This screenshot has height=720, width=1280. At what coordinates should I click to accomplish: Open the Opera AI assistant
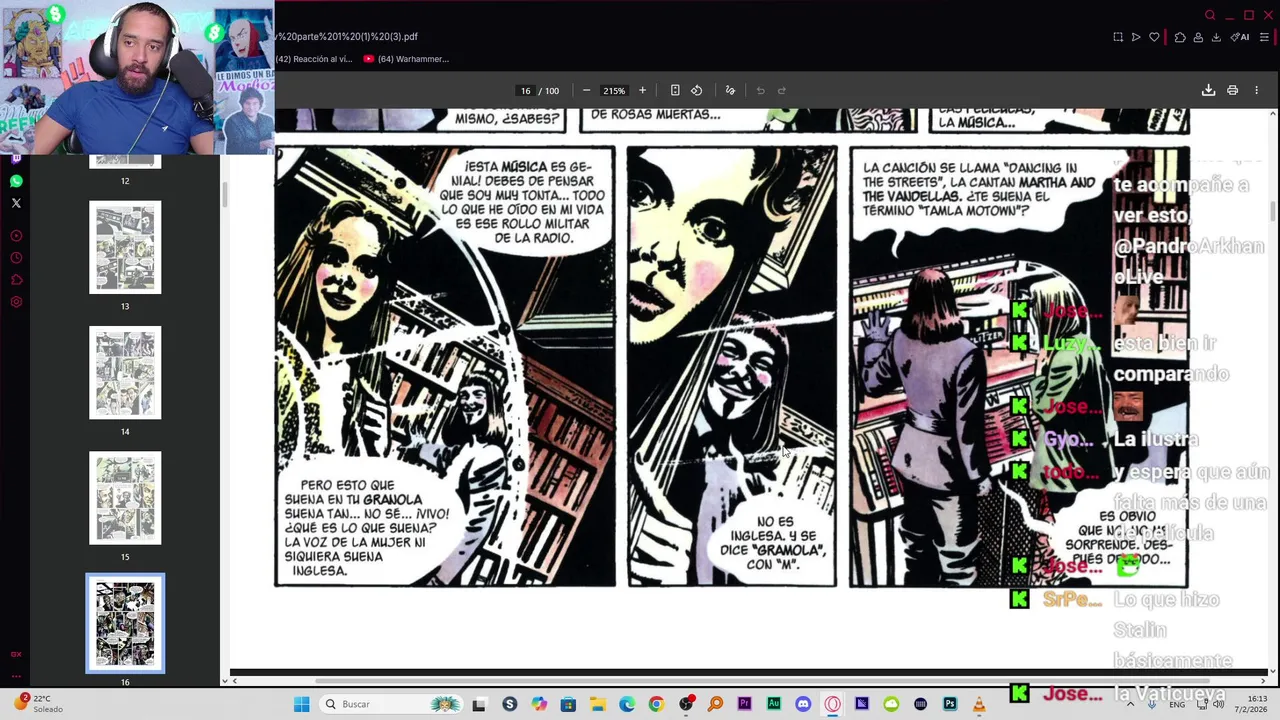1240,37
